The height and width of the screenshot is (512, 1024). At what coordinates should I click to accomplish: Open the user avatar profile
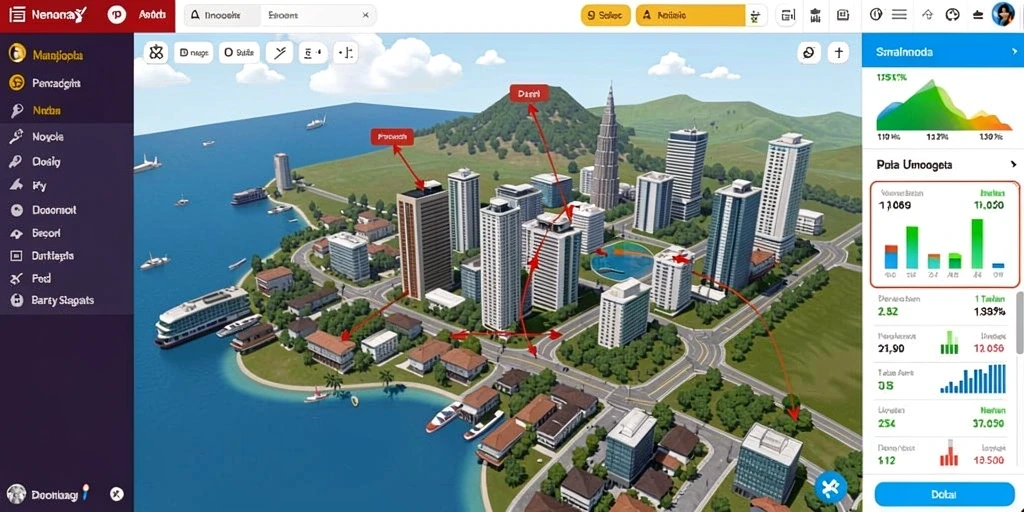pos(1002,15)
